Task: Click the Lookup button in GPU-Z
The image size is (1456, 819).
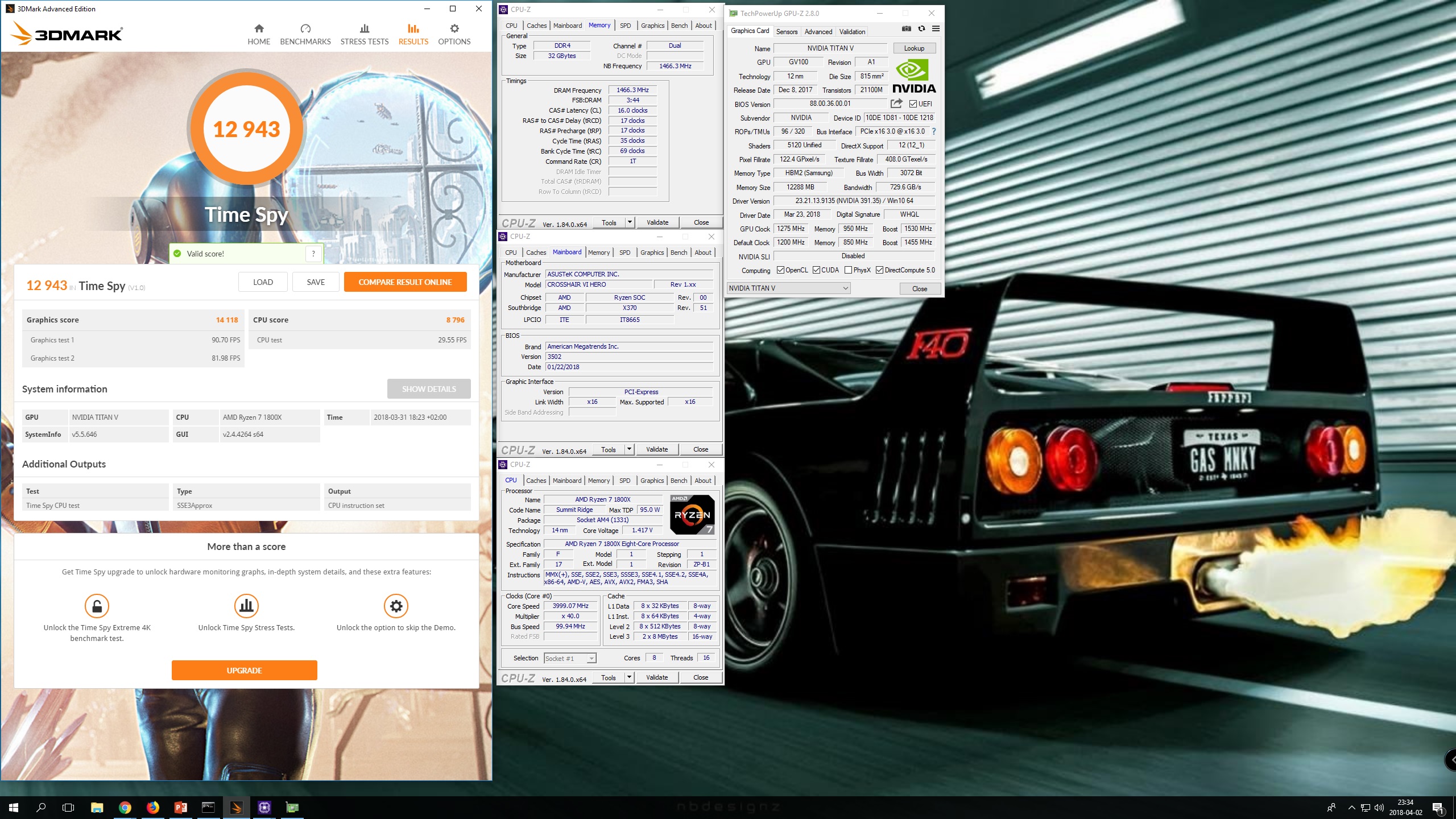Action: click(914, 48)
